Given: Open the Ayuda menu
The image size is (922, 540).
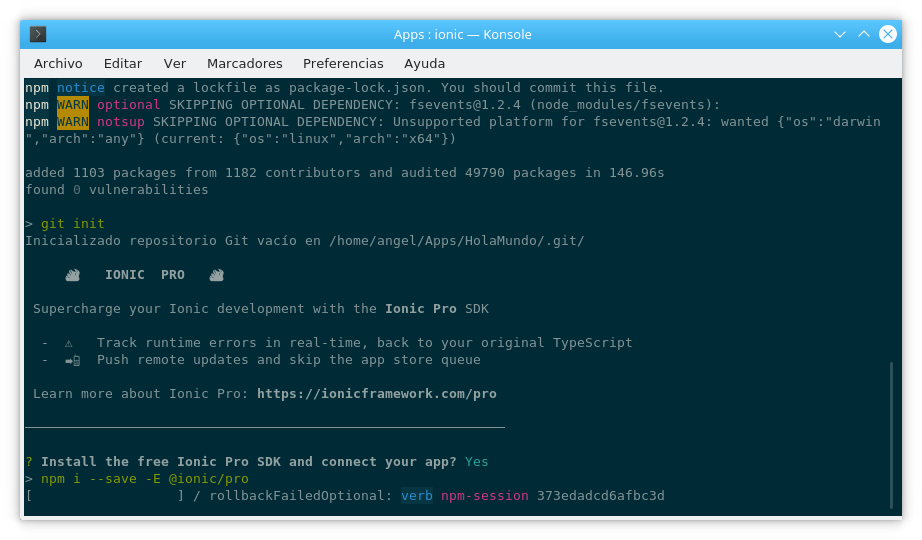Looking at the screenshot, I should point(425,64).
